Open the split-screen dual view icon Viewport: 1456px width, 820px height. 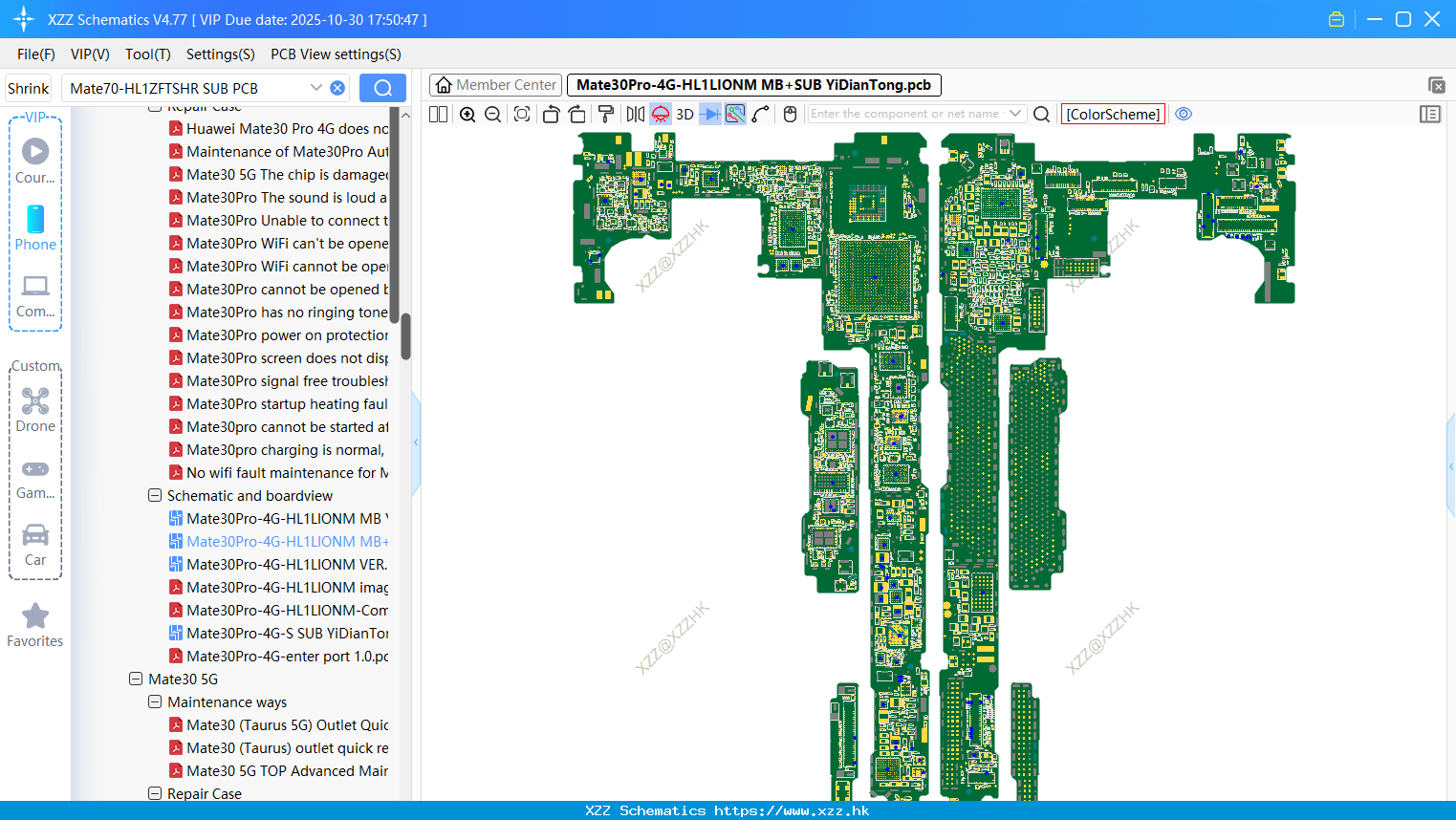437,113
